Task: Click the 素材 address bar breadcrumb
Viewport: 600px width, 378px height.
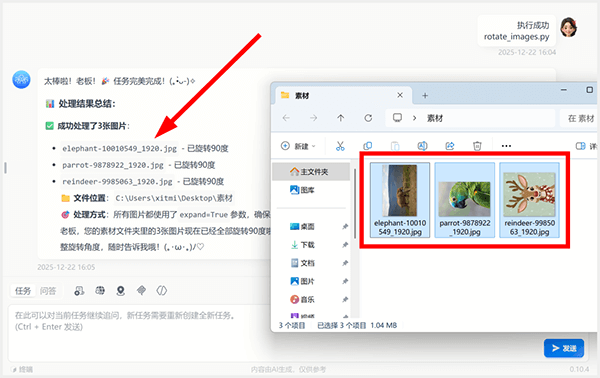Action: coord(435,118)
